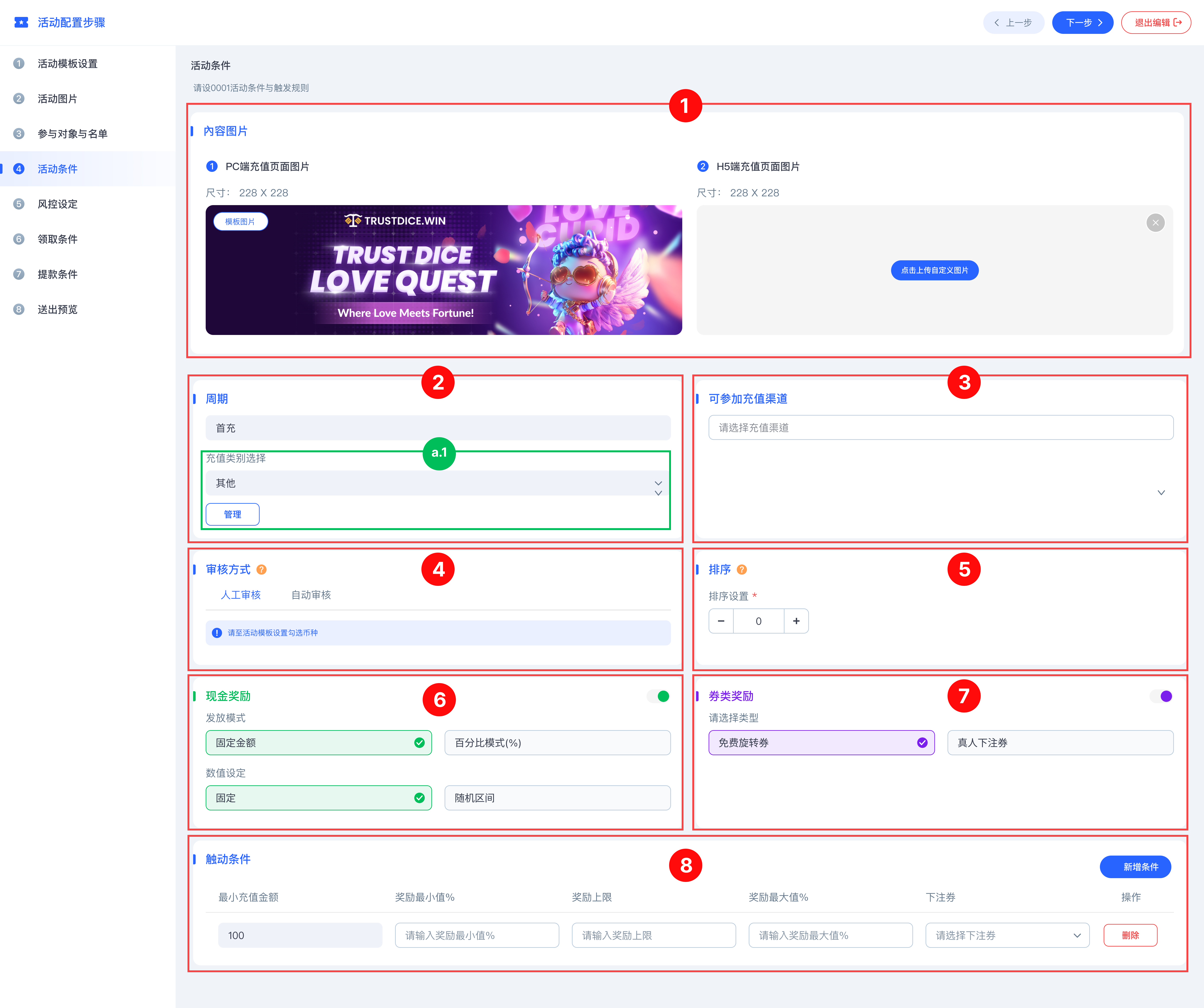Screen dimensions: 1204x1008
Task: Select 固定金额 payout mode
Action: pyautogui.click(x=319, y=742)
